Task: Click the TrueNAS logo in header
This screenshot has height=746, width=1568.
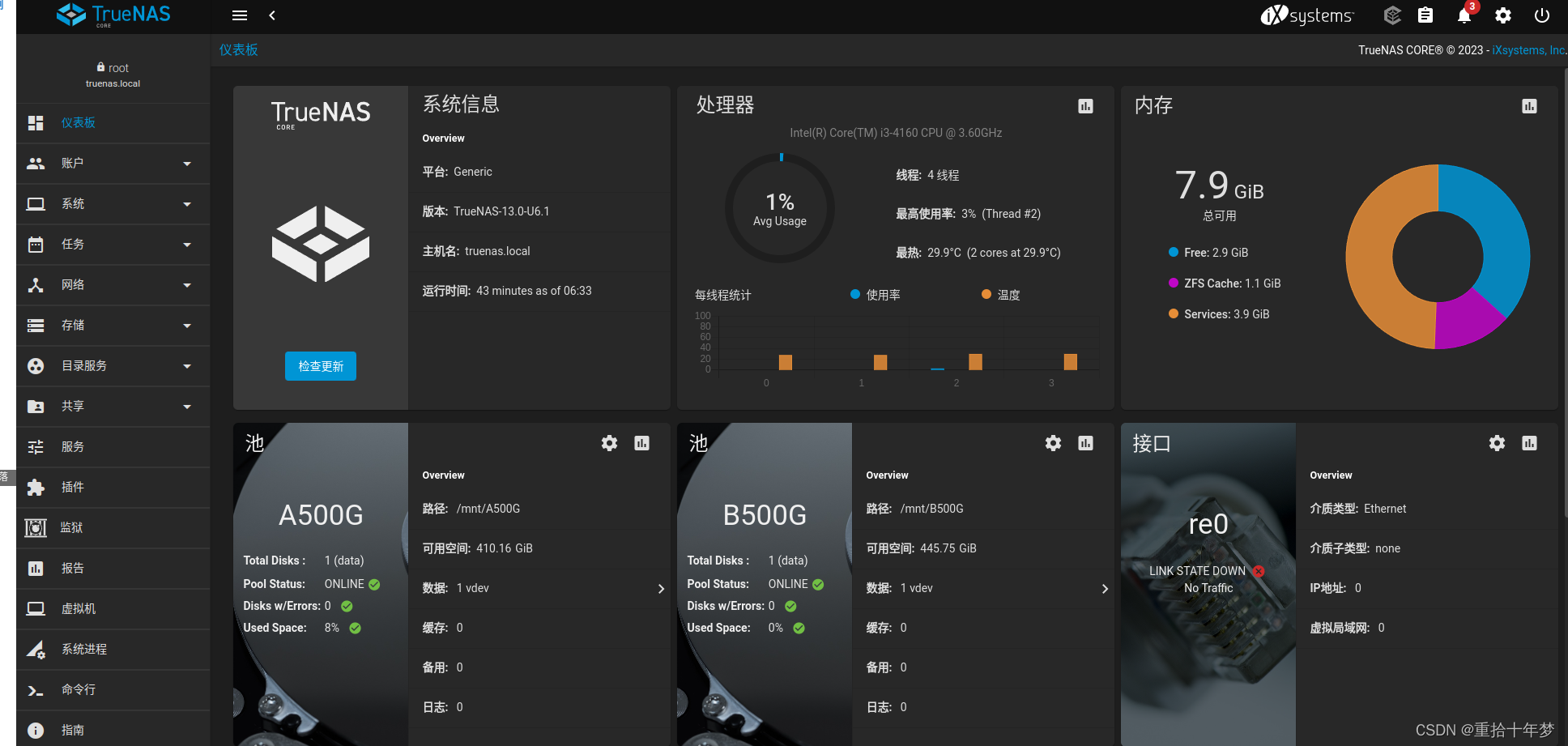Action: pos(113,15)
